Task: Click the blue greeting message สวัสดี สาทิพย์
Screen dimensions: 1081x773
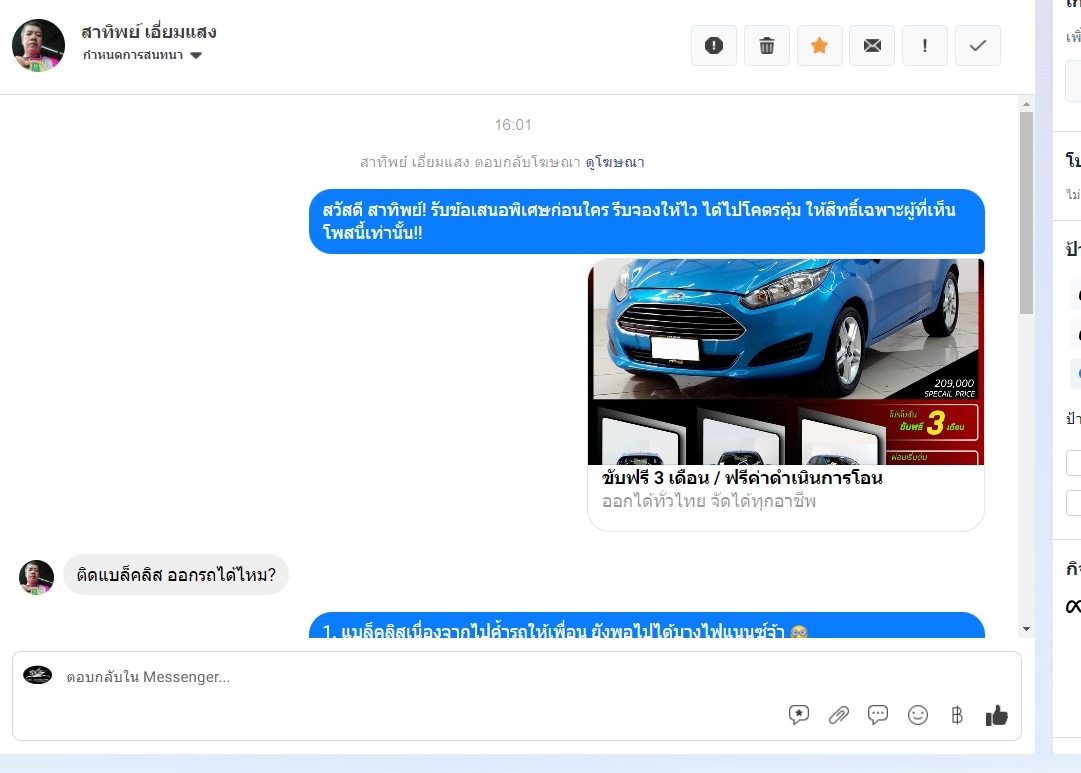Action: [x=647, y=221]
